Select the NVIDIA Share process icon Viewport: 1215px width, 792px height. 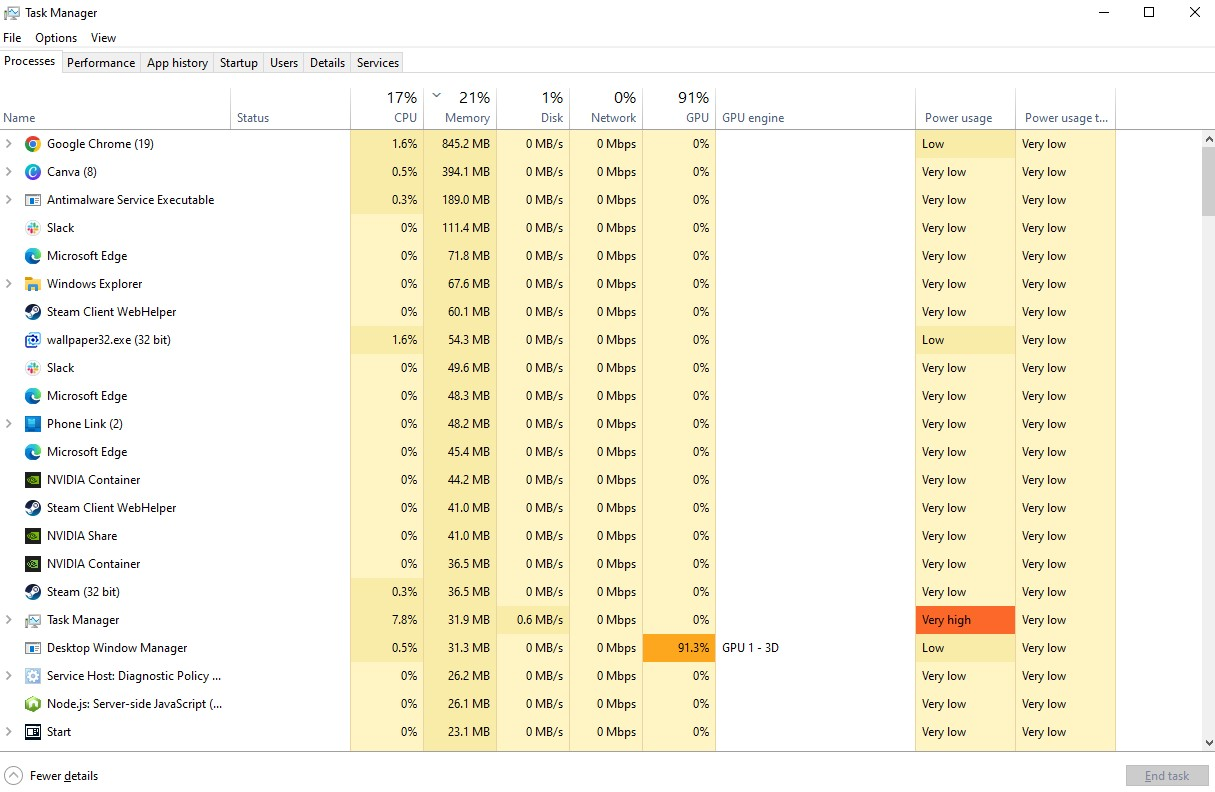click(x=32, y=536)
